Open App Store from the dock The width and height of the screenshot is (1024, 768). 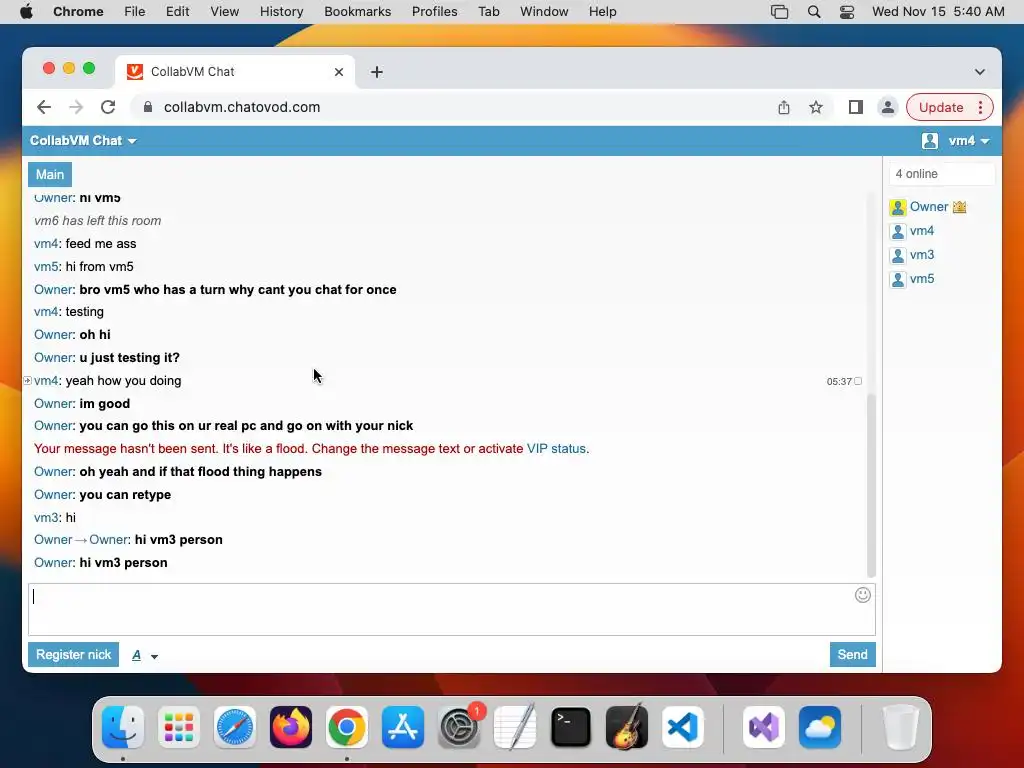pyautogui.click(x=403, y=727)
